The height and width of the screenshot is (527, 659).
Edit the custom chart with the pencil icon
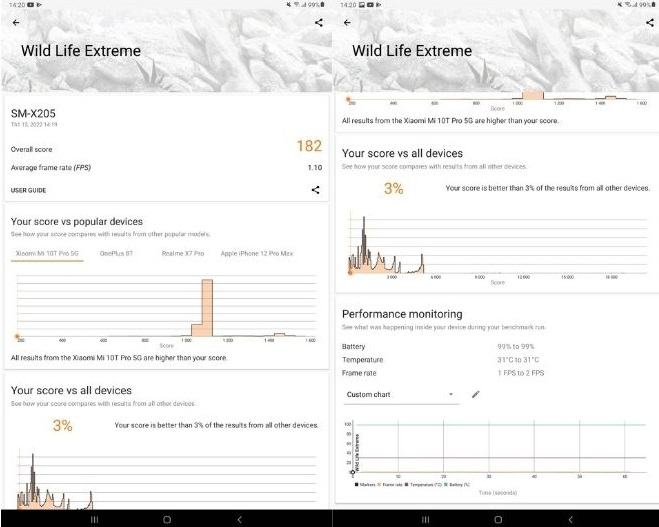tap(475, 394)
